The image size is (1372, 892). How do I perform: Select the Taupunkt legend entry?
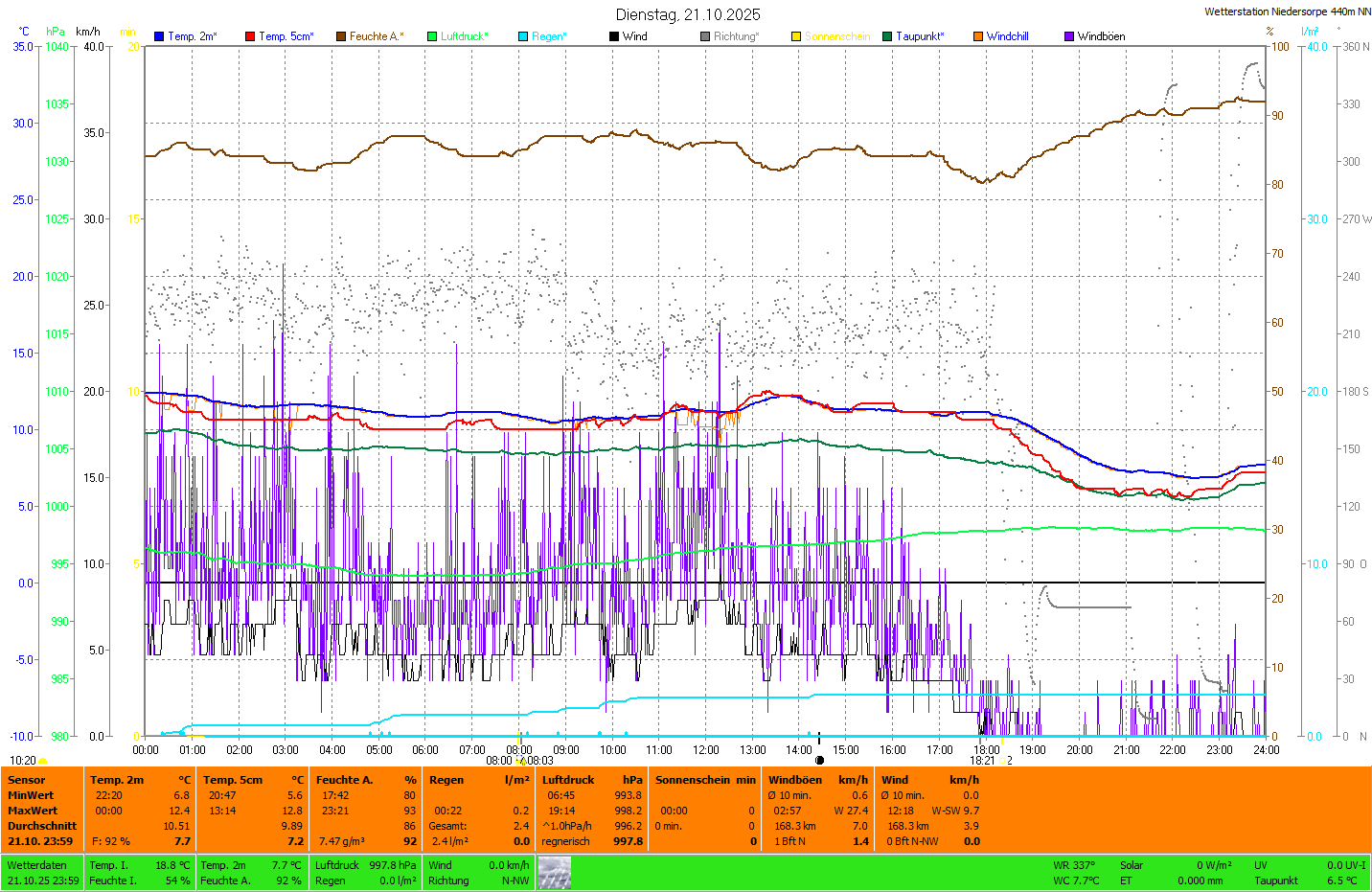919,36
